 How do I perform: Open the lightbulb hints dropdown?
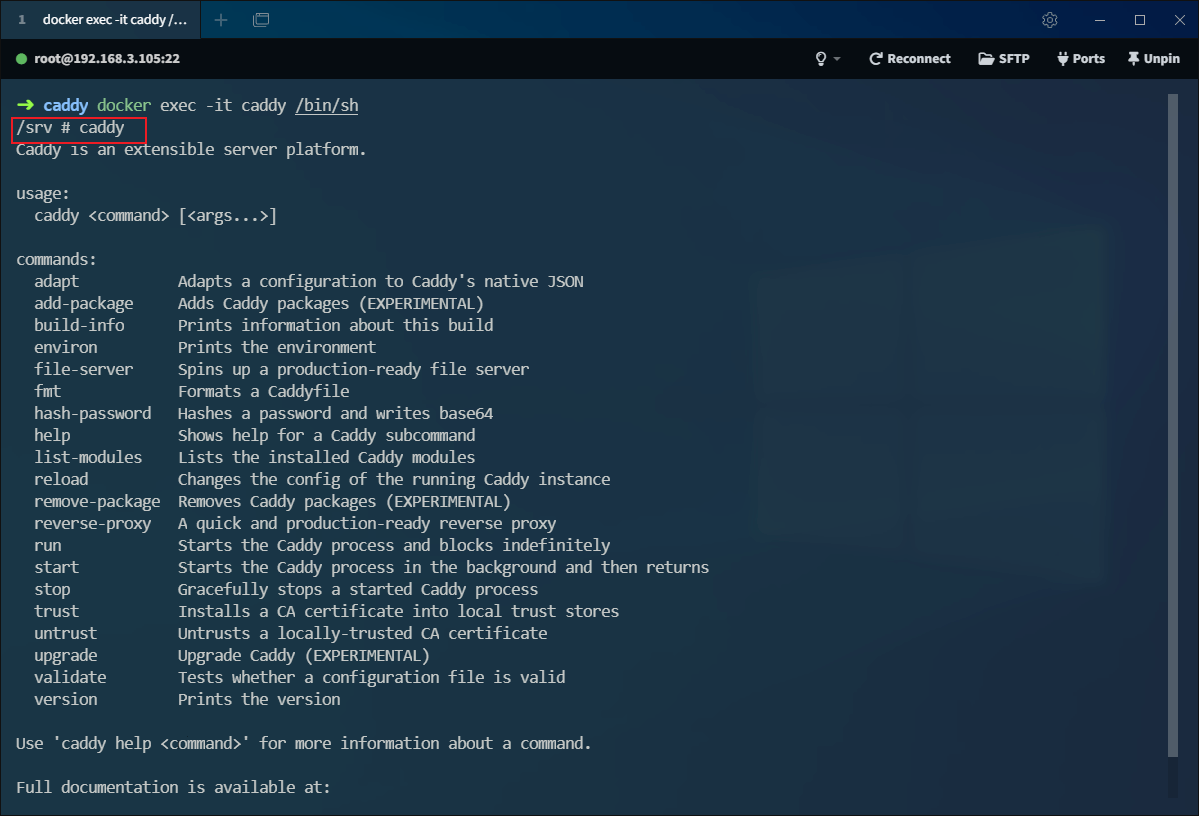pos(827,59)
